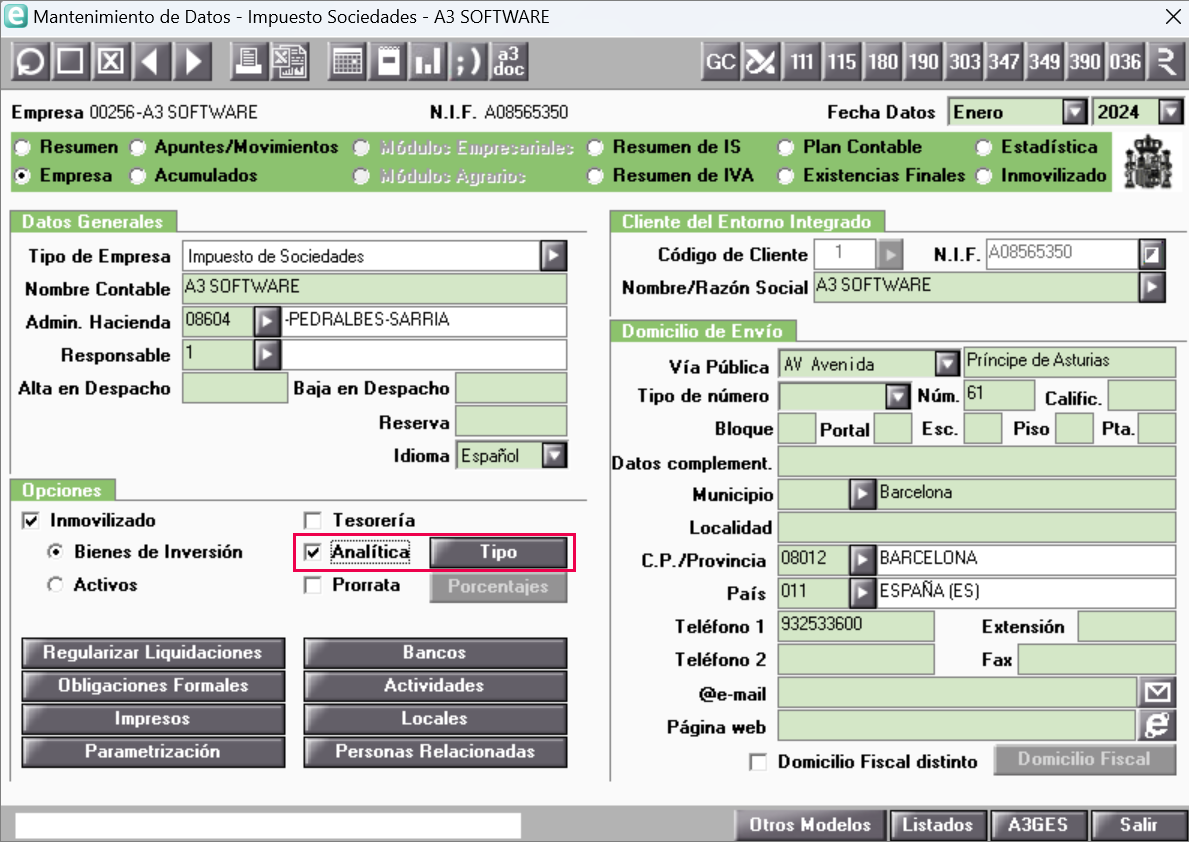The width and height of the screenshot is (1189, 842).
Task: Open model 303 from the toolbar
Action: [x=965, y=61]
